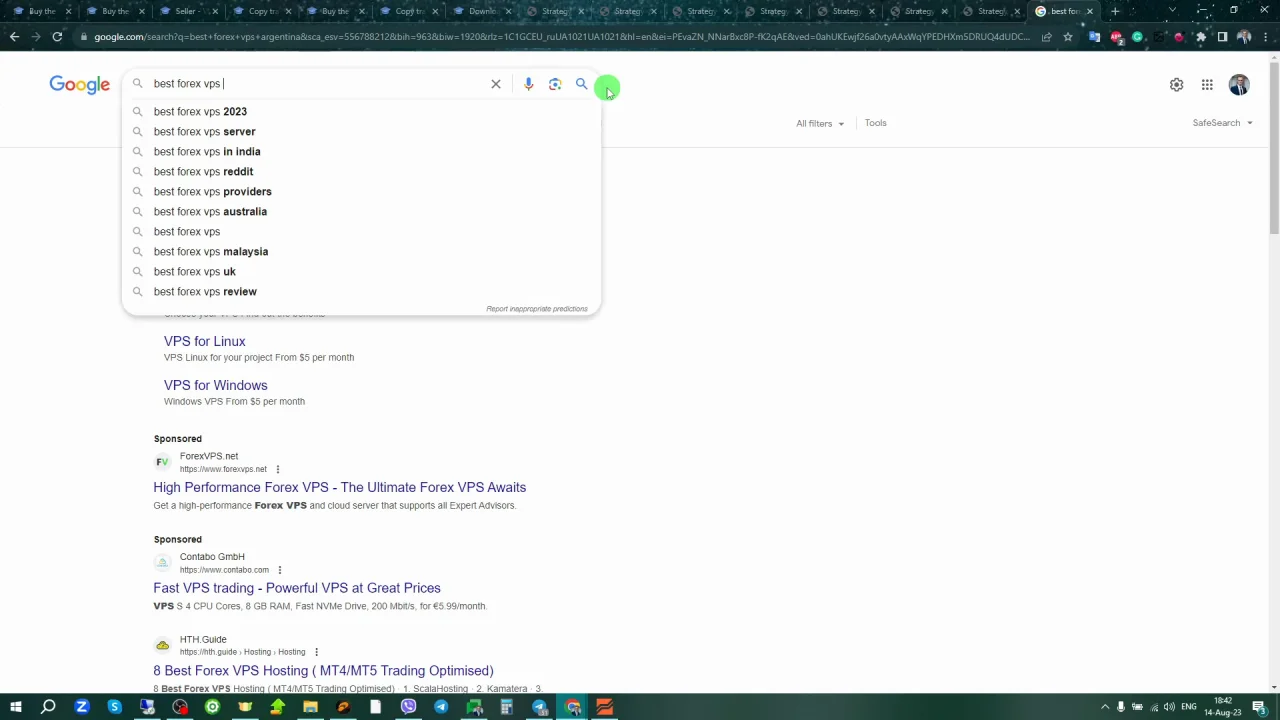Show hidden system tray icons
The image size is (1280, 720).
1104,707
